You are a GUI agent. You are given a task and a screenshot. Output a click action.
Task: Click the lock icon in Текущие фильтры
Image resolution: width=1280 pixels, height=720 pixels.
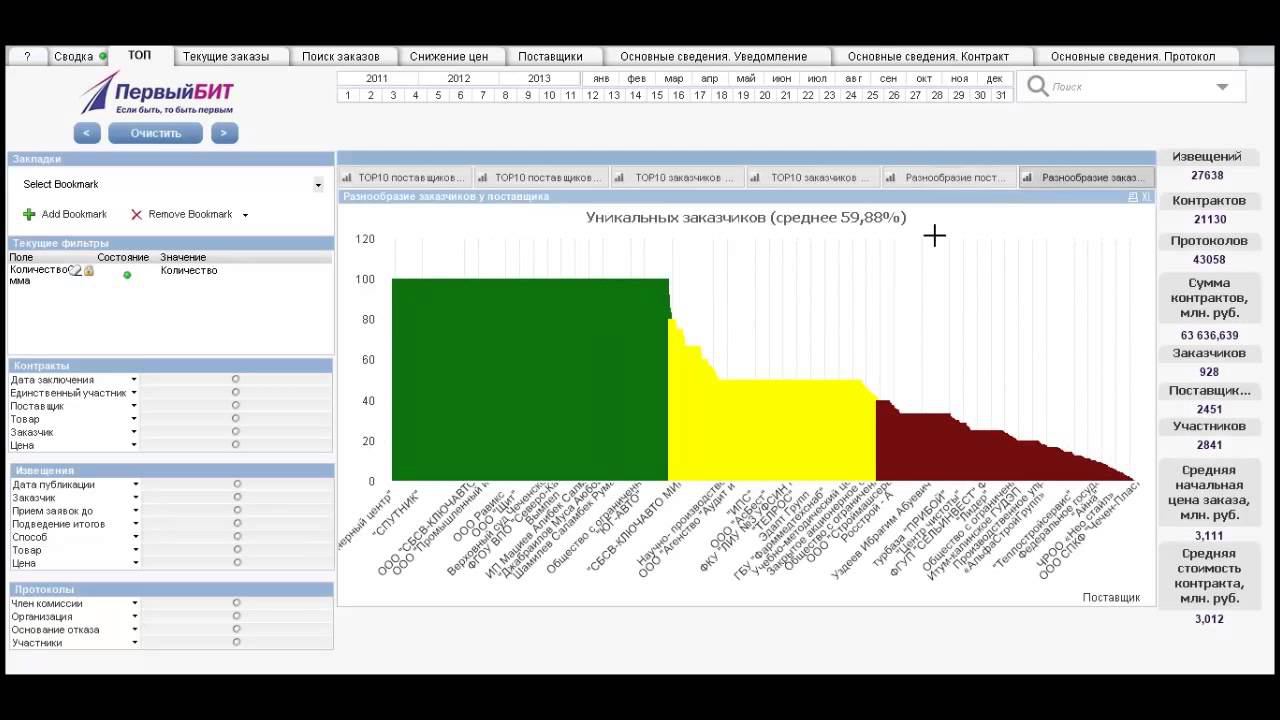click(x=89, y=270)
